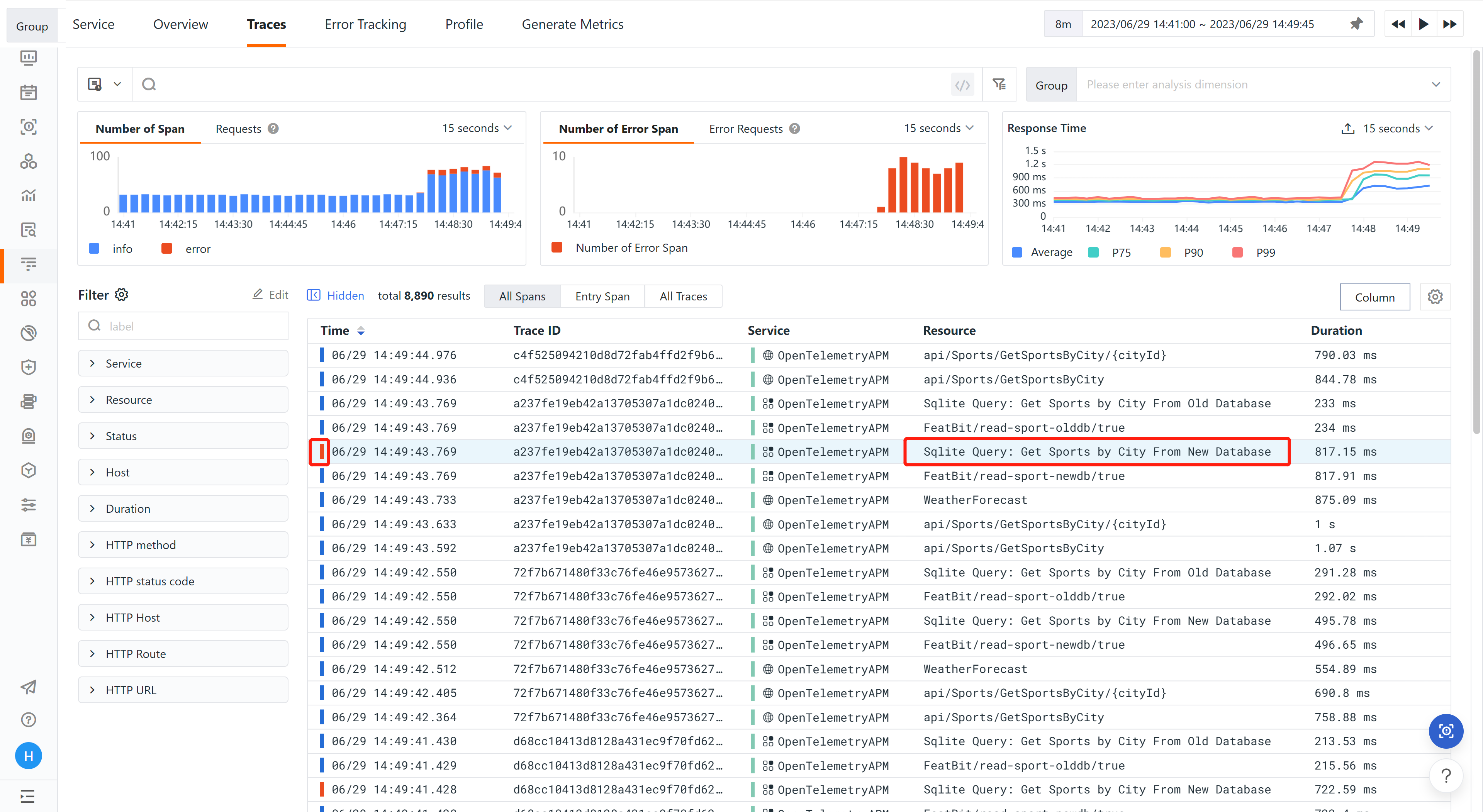The image size is (1483, 812).
Task: Switch to the Error Requests tab
Action: (x=745, y=129)
